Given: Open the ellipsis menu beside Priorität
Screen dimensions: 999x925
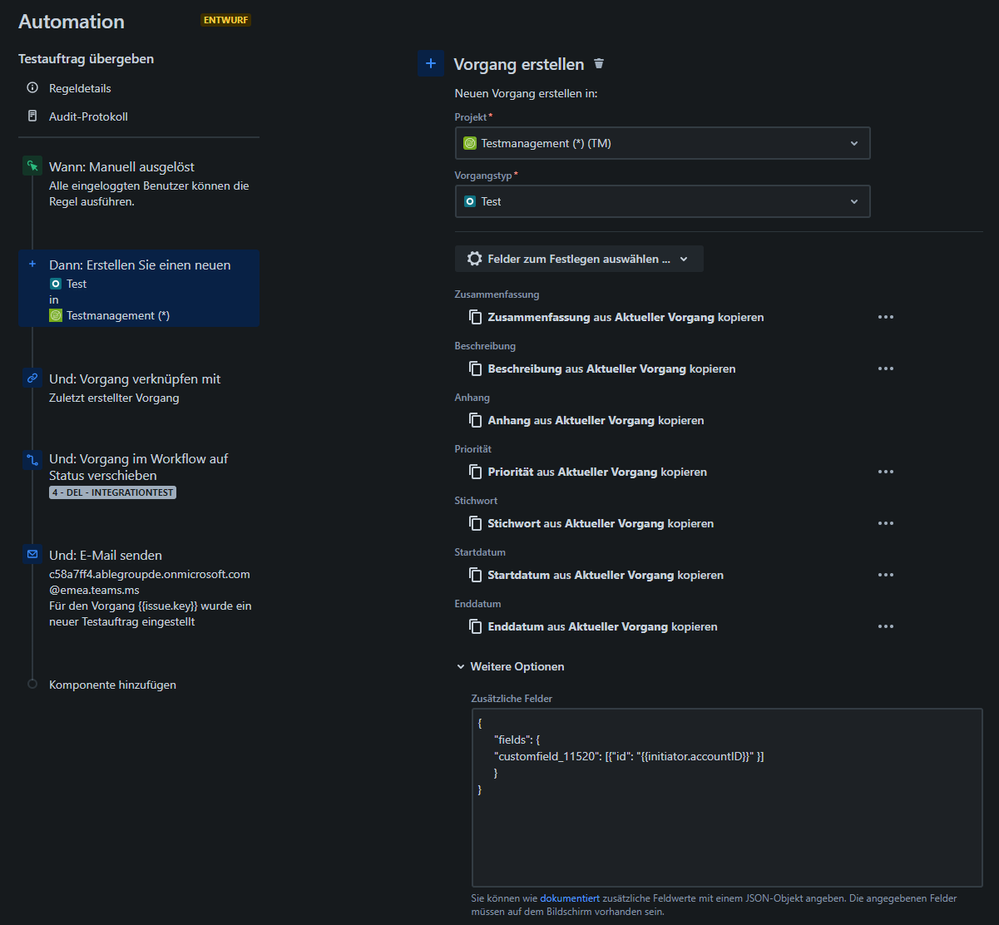Looking at the screenshot, I should point(885,471).
